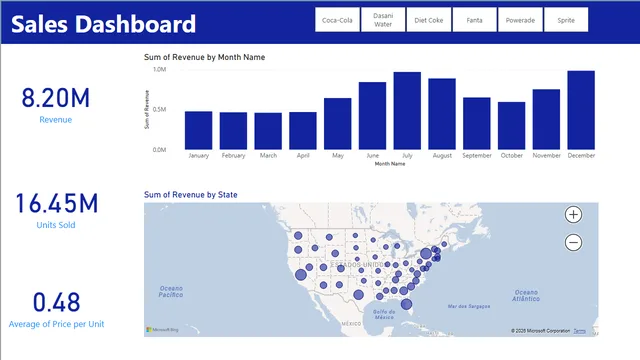Click the December x-axis label

[581, 156]
